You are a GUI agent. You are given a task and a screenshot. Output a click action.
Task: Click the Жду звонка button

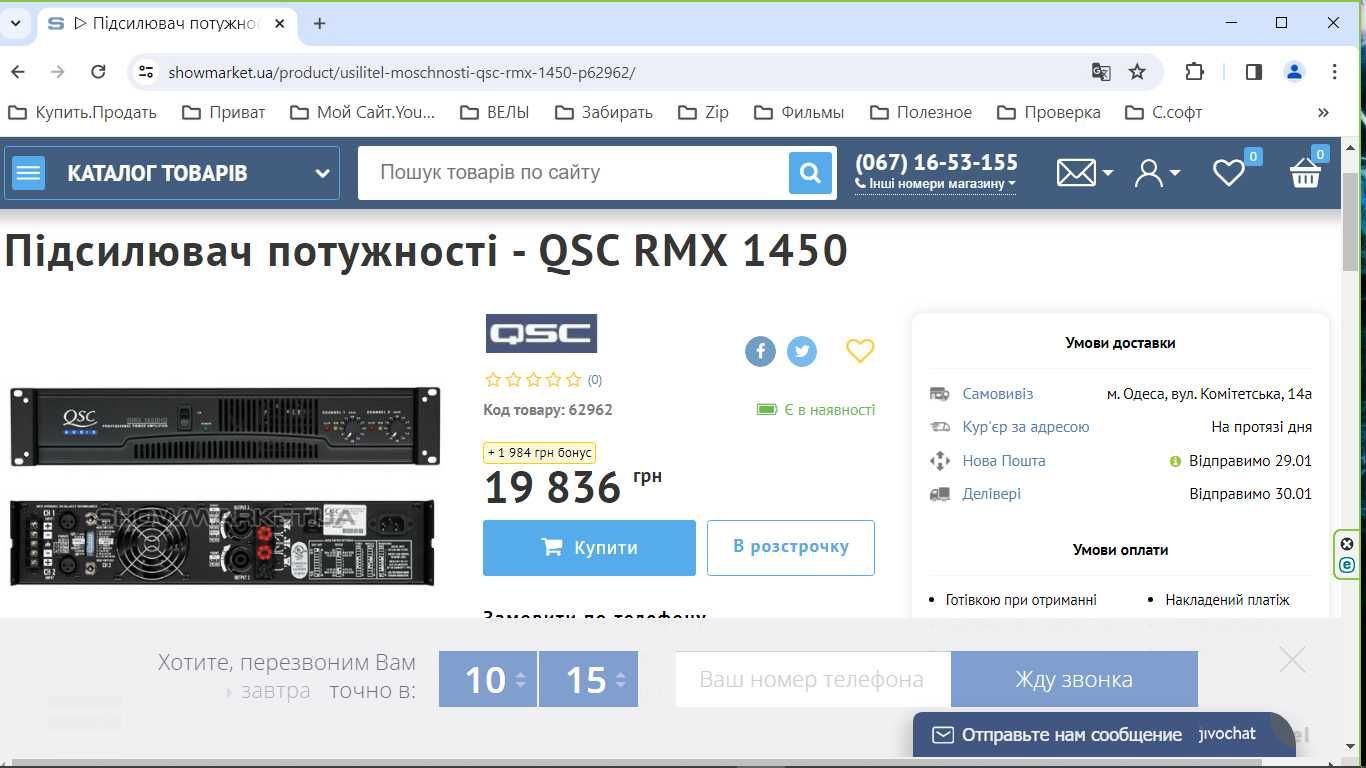(1074, 679)
